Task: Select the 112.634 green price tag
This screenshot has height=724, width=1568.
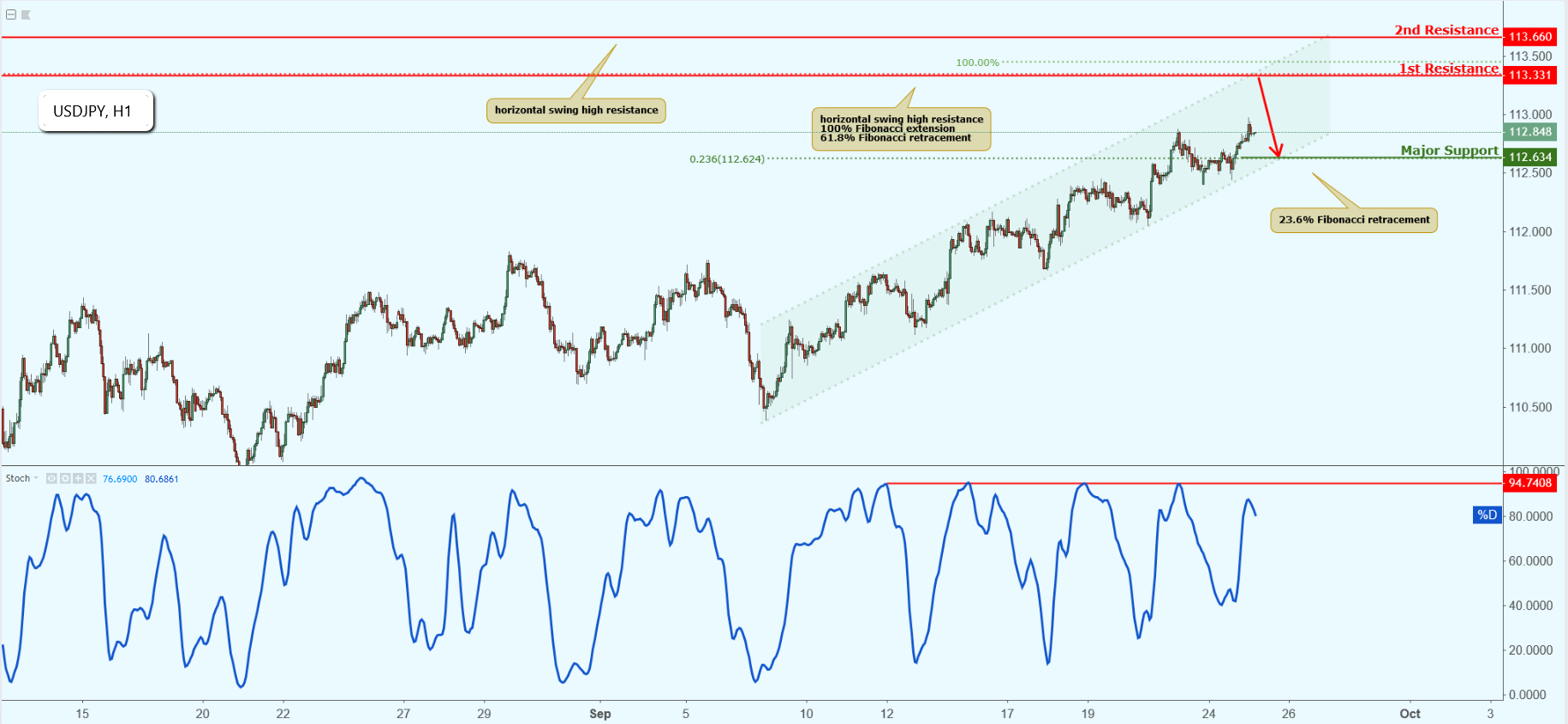Action: click(x=1529, y=157)
